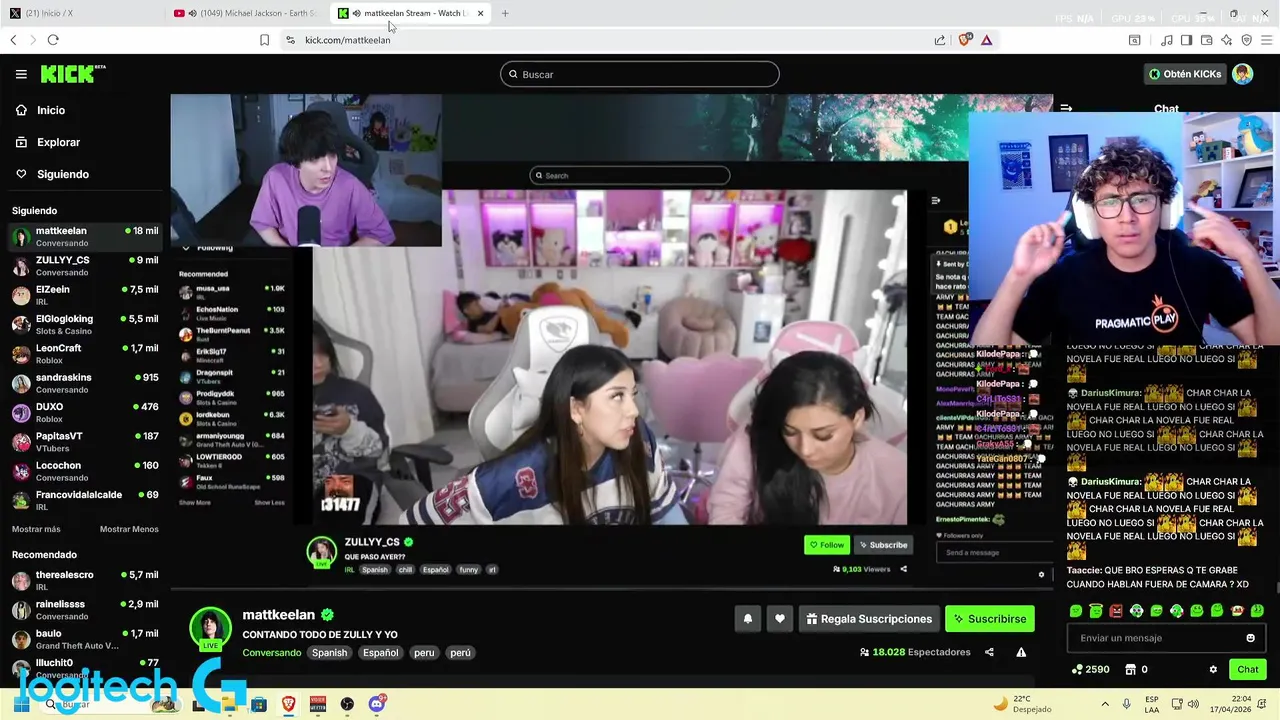The height and width of the screenshot is (720, 1280).
Task: Click Obtén KICKs button
Action: 1185,74
